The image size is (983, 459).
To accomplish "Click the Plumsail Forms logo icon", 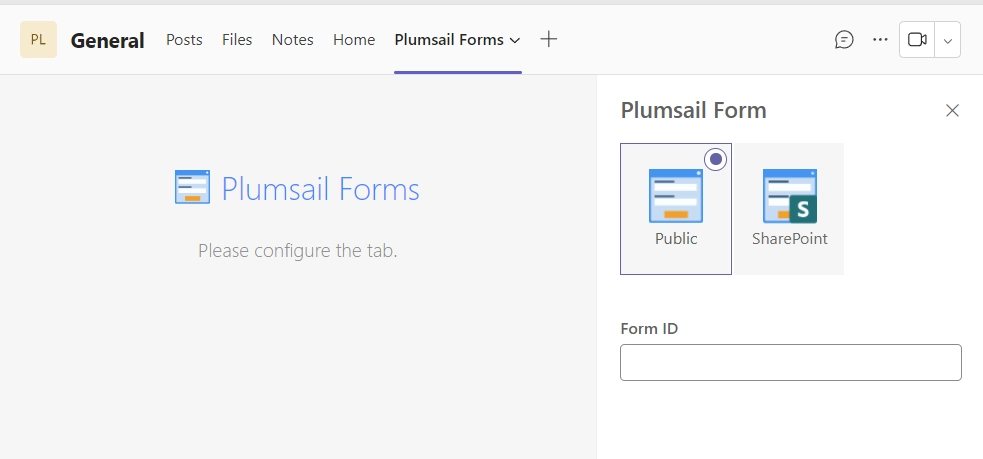I will pos(192,187).
